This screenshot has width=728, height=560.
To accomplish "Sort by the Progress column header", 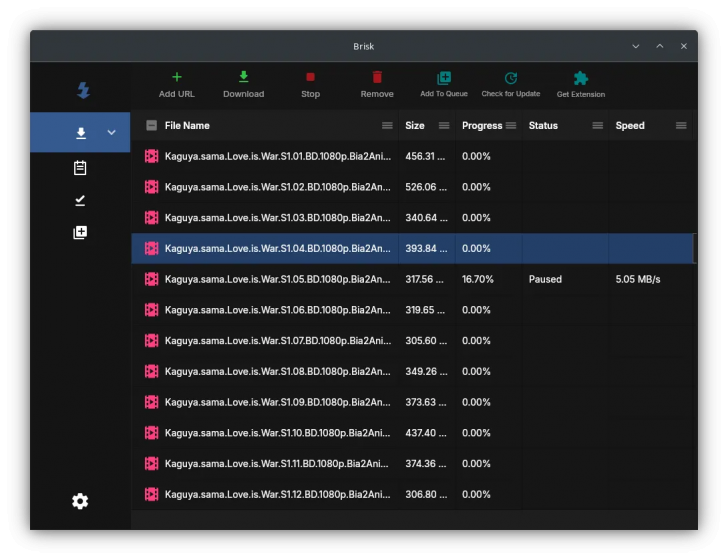I will (x=482, y=126).
